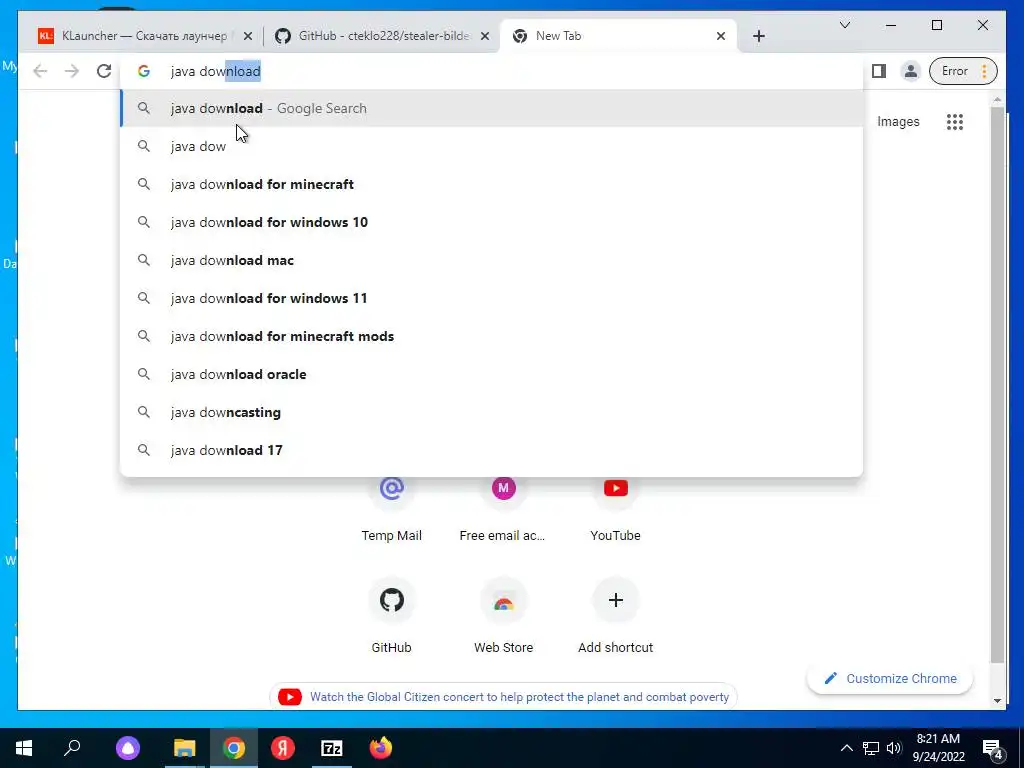Click the Google logo in address bar
This screenshot has width=1024, height=768.
[x=144, y=71]
